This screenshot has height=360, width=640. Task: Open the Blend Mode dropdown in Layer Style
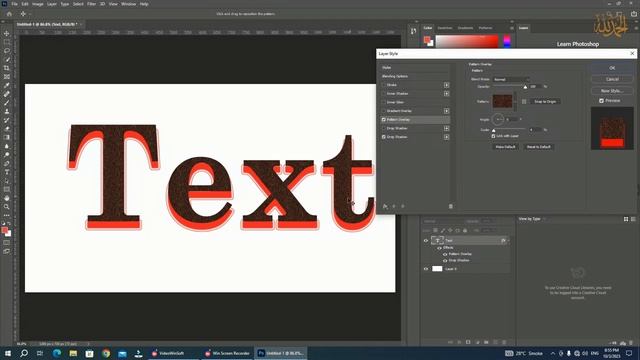511,79
